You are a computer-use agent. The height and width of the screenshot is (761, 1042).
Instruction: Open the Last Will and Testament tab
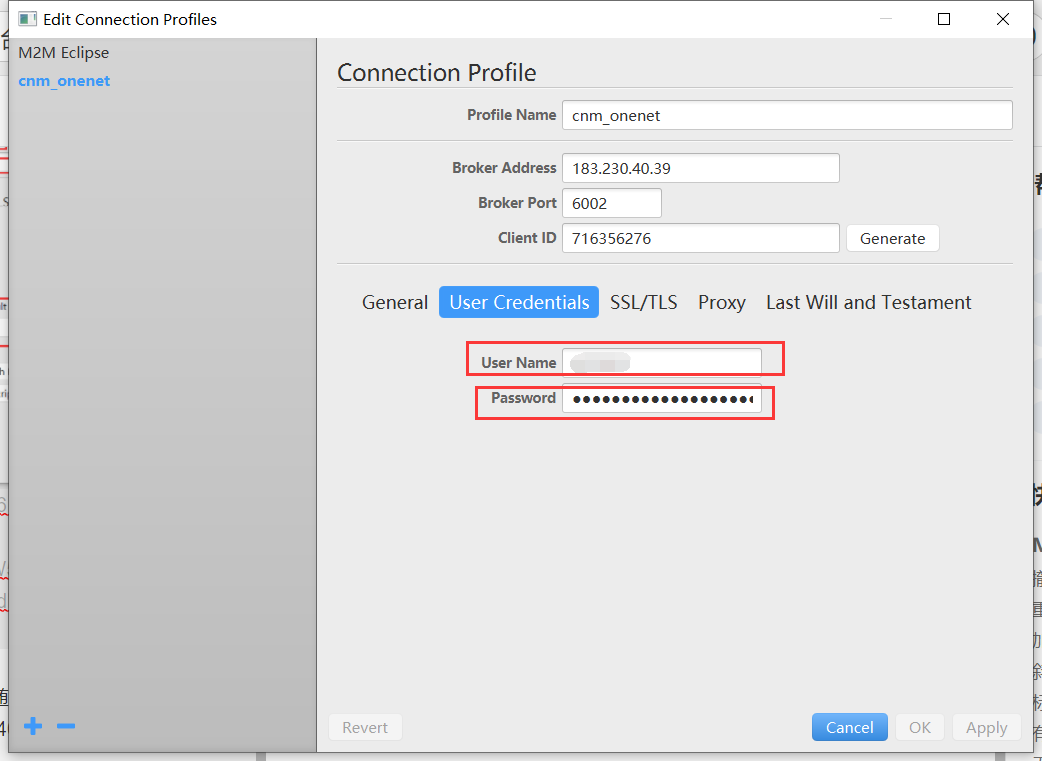(868, 302)
